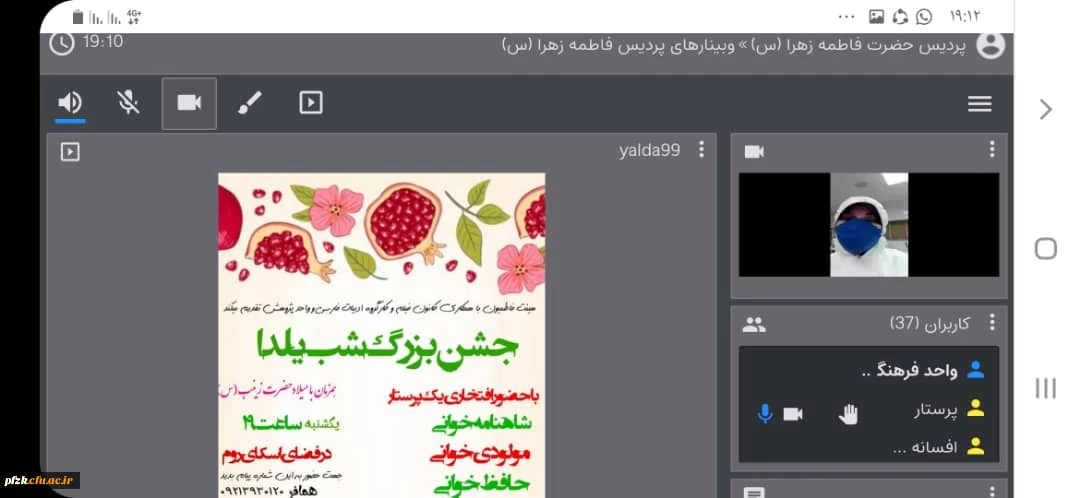Viewport: 1080px width, 498px height.
Task: Select the paintbrush drawing tool
Action: click(250, 103)
